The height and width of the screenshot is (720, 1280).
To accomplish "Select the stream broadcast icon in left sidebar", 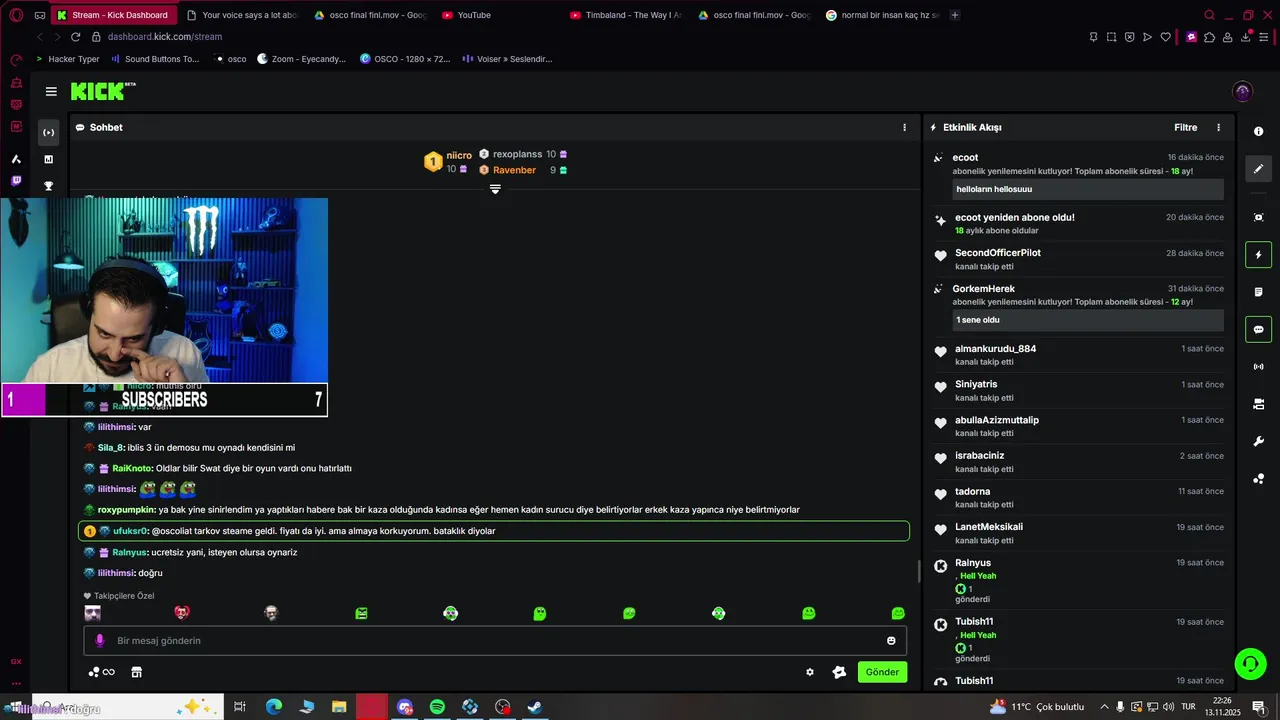I will [48, 133].
